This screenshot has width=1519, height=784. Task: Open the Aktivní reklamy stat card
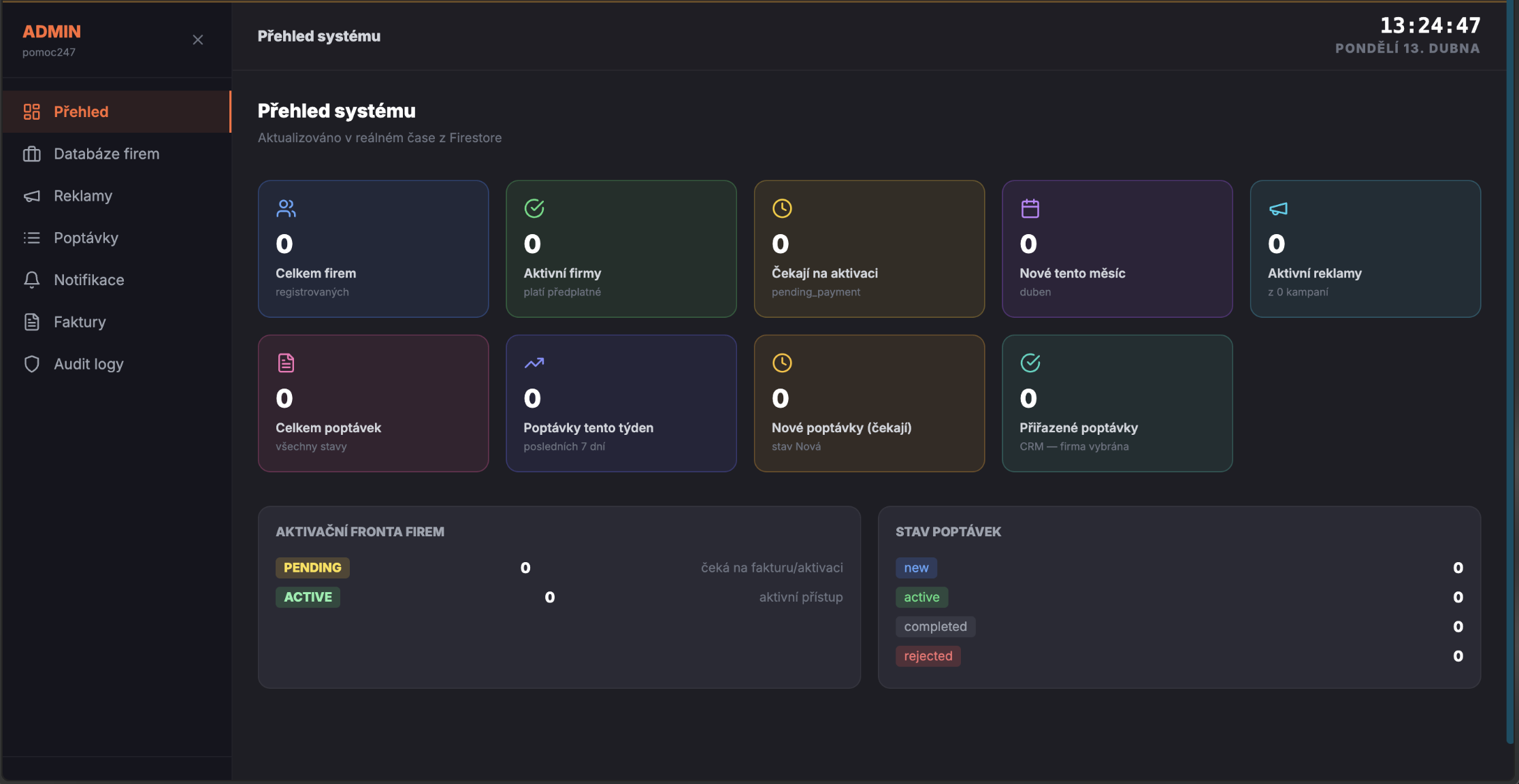1365,249
